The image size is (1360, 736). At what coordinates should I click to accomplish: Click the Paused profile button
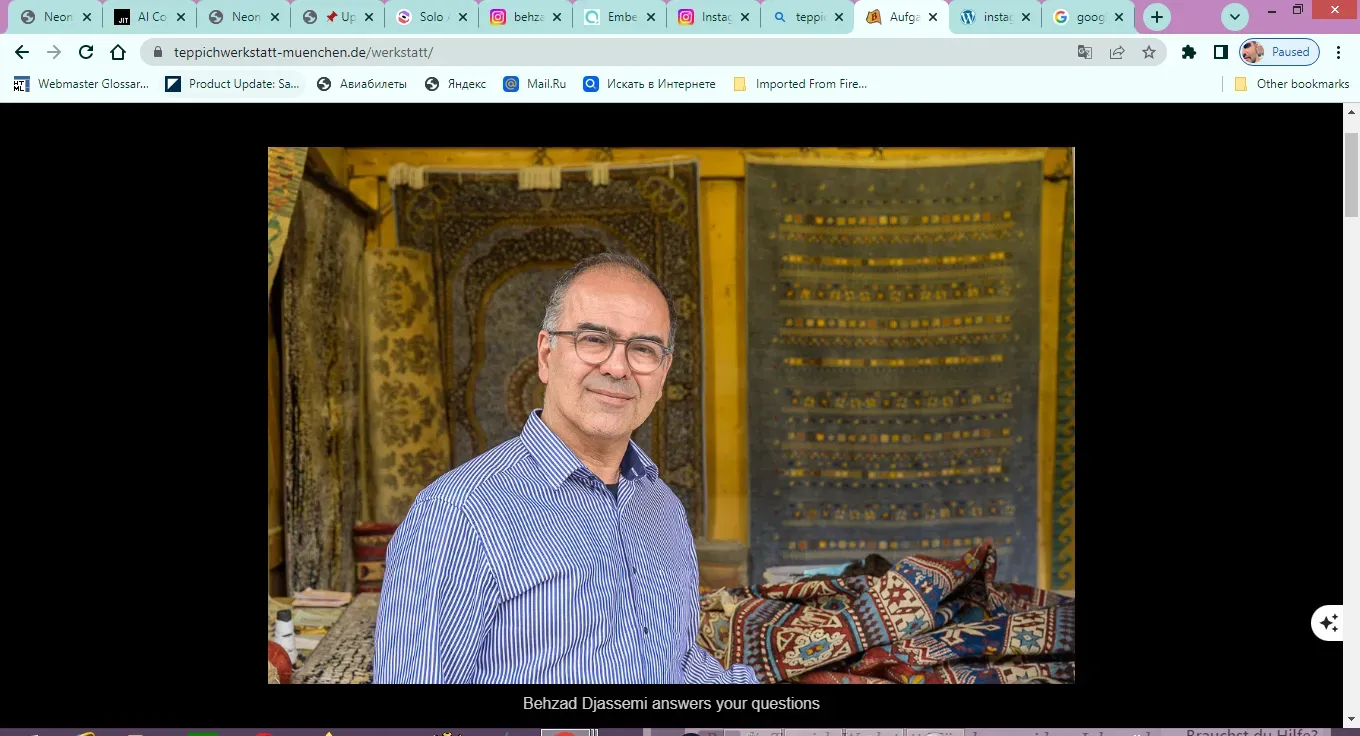click(x=1279, y=52)
